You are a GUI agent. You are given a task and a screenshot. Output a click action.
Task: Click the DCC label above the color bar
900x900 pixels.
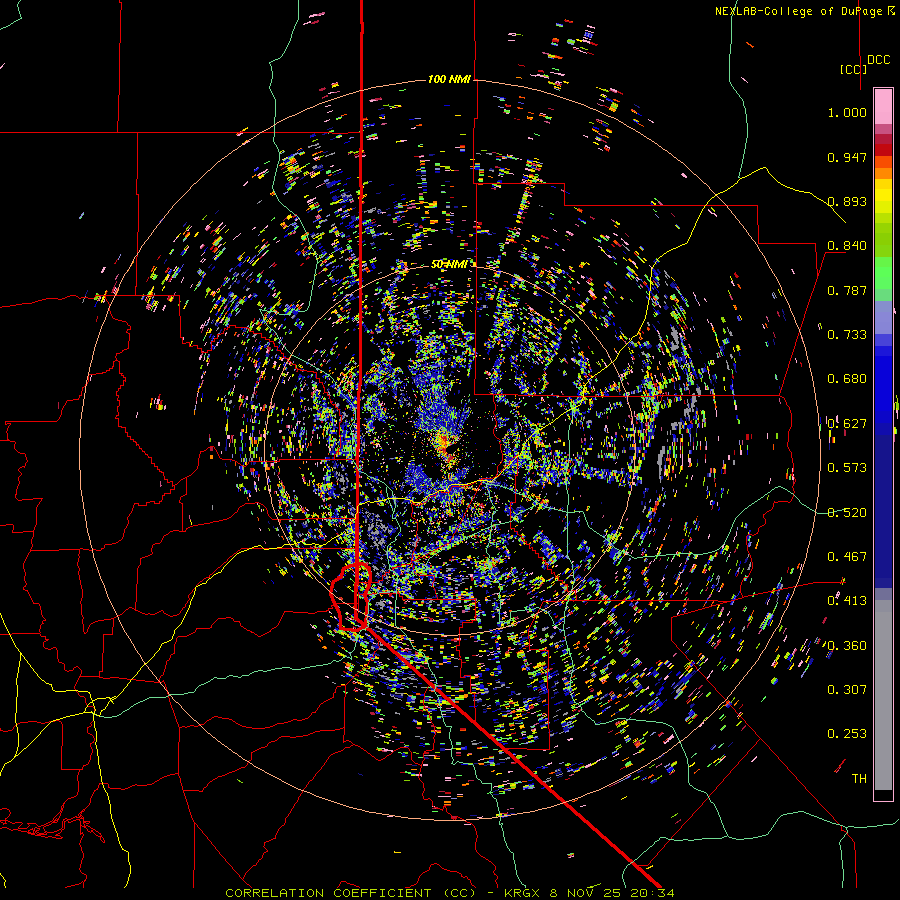(878, 60)
